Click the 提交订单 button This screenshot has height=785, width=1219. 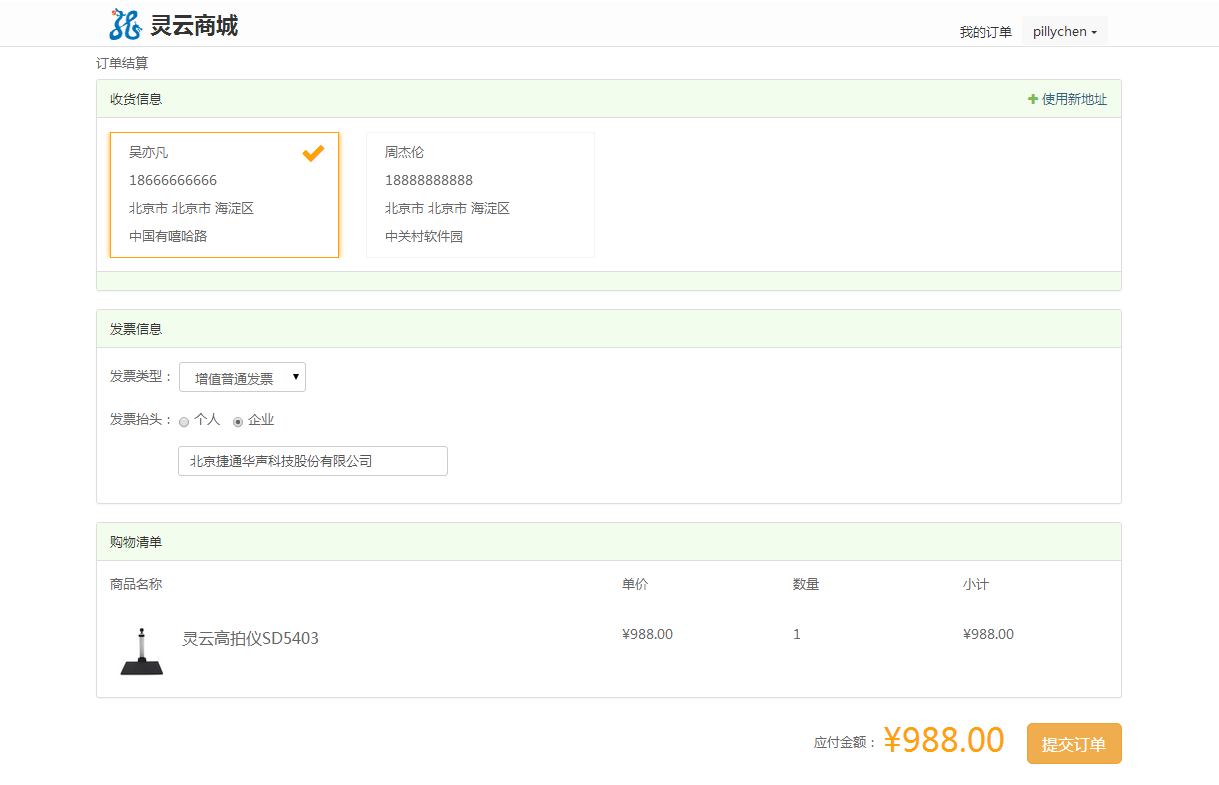[x=1073, y=743]
